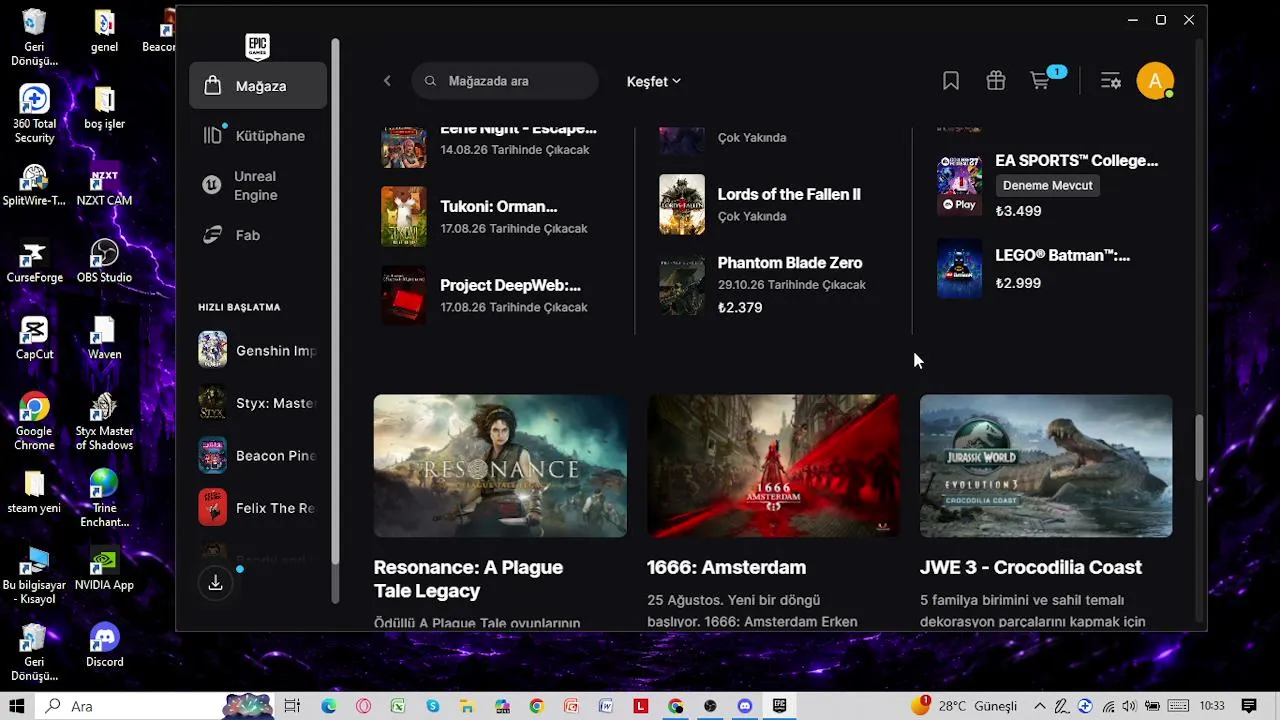Select the boş işler desktop folder
Screen dimensions: 1280x720
pyautogui.click(x=104, y=108)
